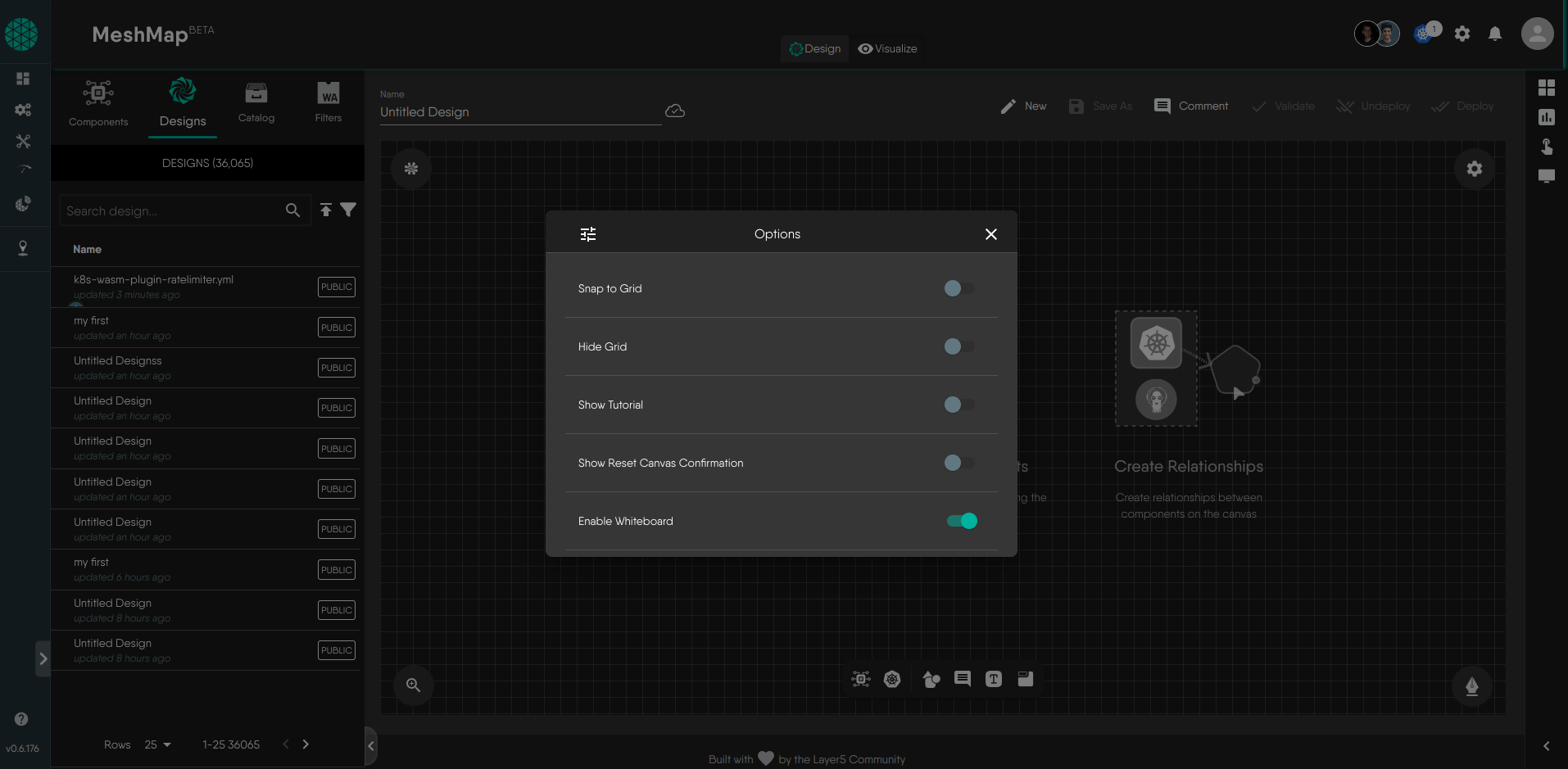Screen dimensions: 1568x769
Task: Click the zoom magnifier icon on the canvas
Action: [x=413, y=685]
